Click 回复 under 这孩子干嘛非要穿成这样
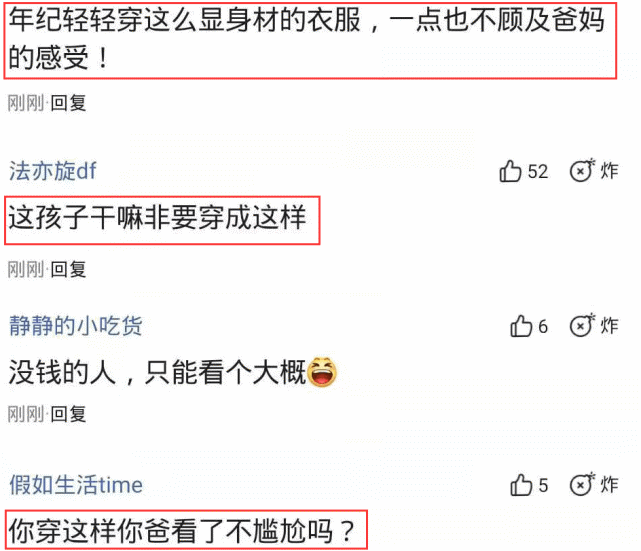This screenshot has width=641, height=551. pyautogui.click(x=68, y=270)
